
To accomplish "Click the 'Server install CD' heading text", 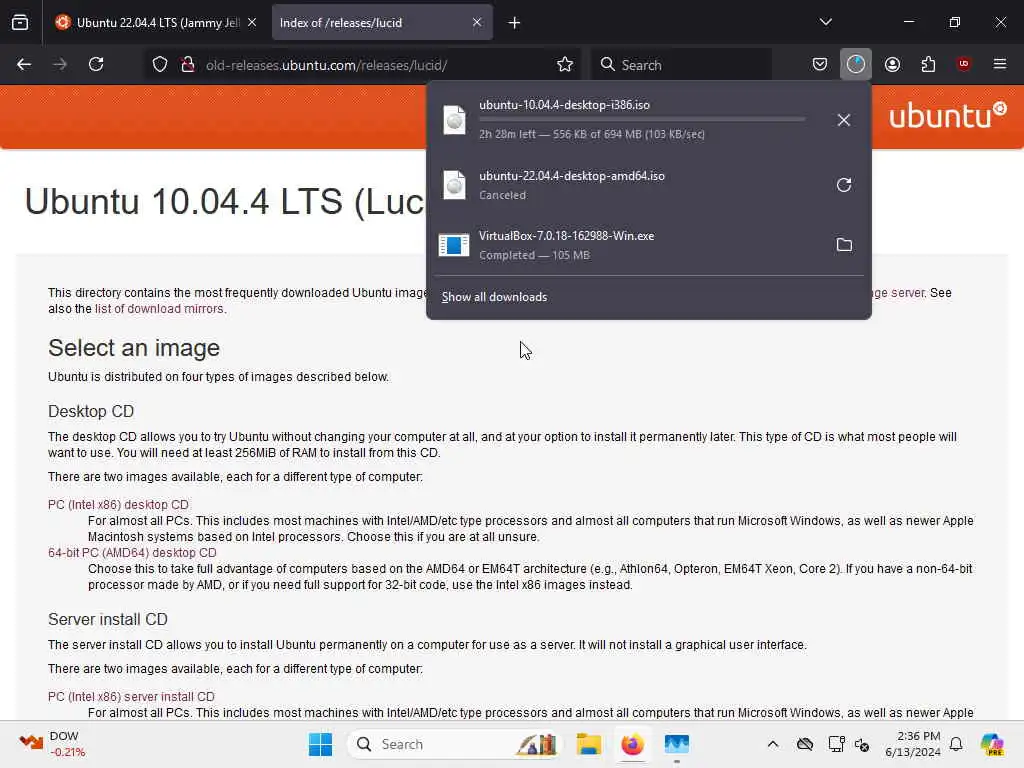I will [x=108, y=620].
